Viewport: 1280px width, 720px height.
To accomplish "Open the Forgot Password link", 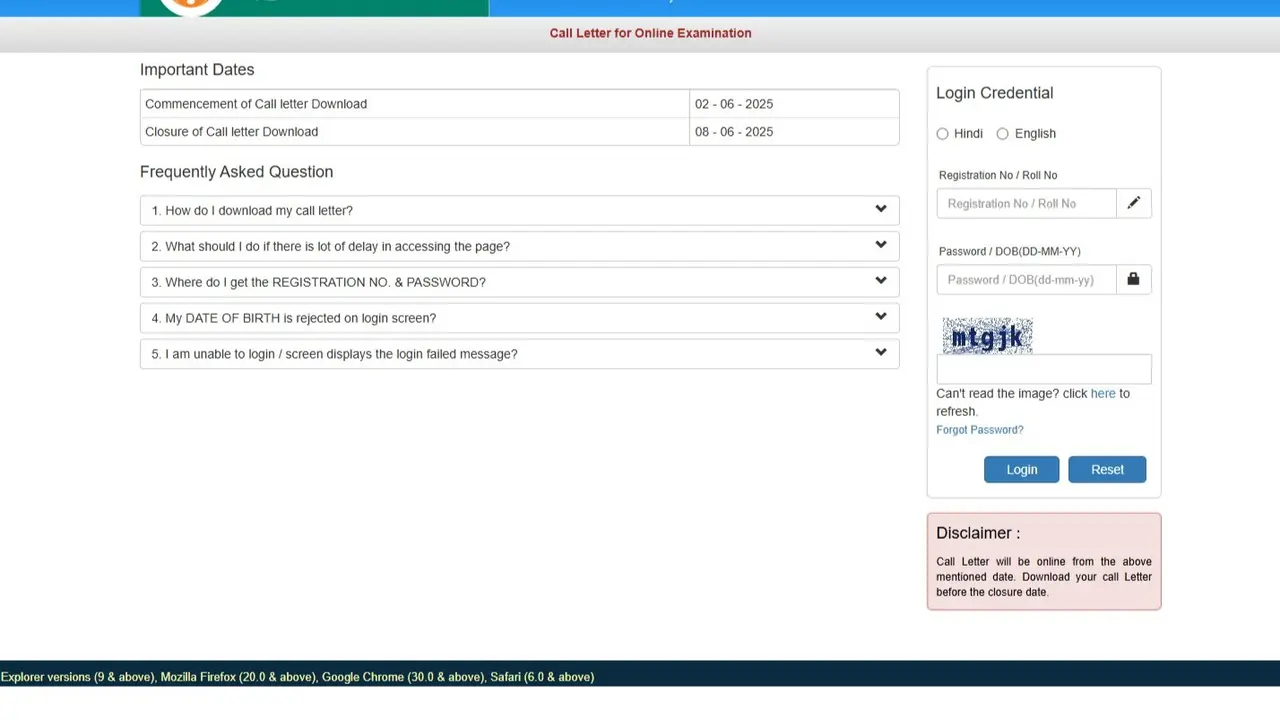I will [979, 429].
